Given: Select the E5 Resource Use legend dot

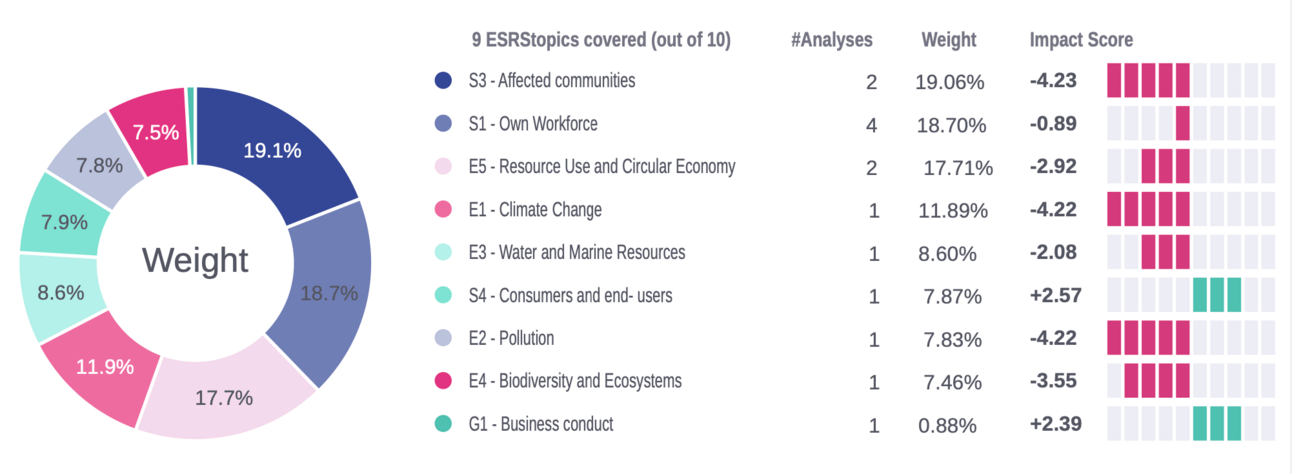Looking at the screenshot, I should 443,167.
